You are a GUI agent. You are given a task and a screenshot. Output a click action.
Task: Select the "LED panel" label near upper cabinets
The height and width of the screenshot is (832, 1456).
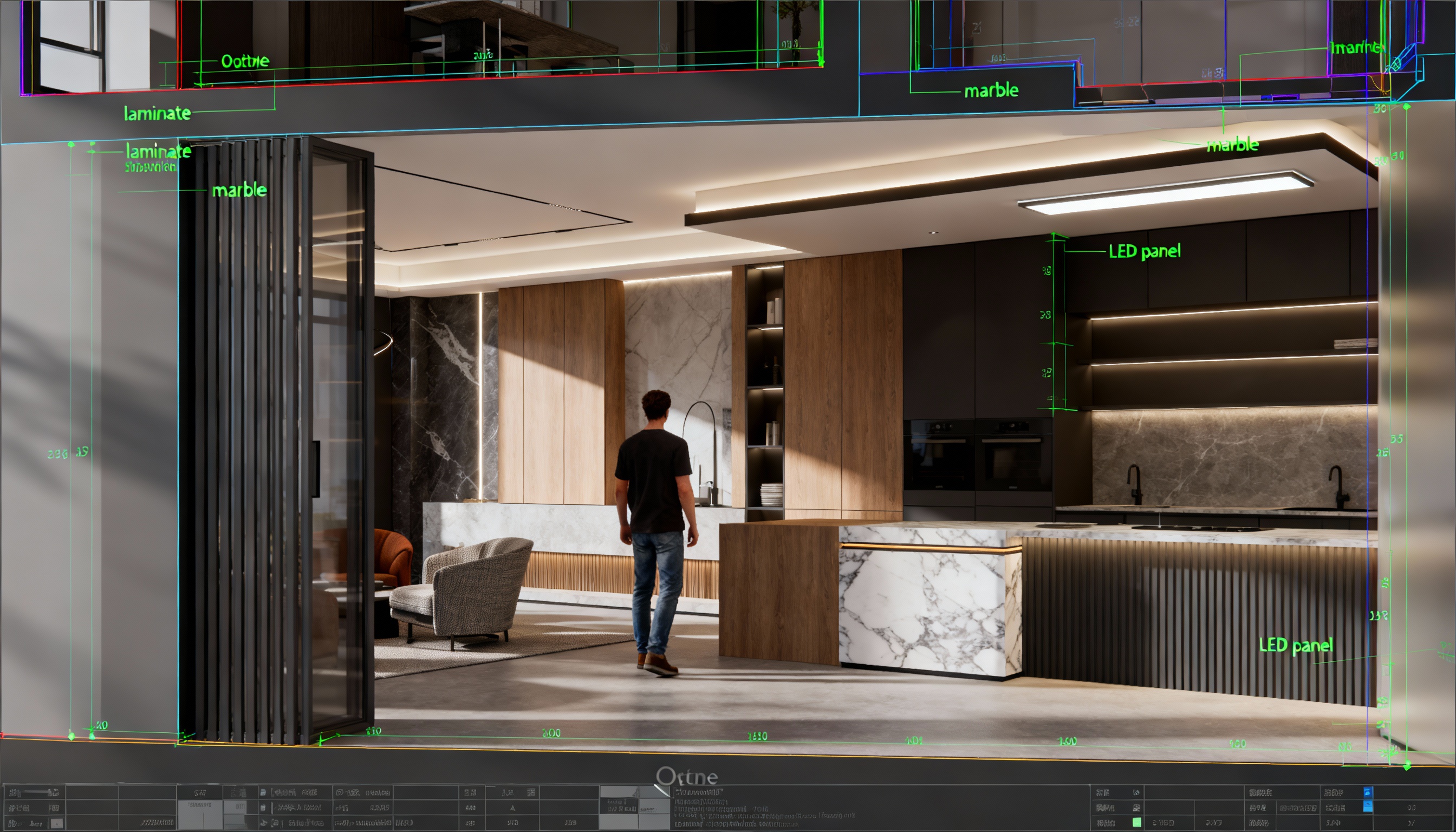[x=1144, y=251]
